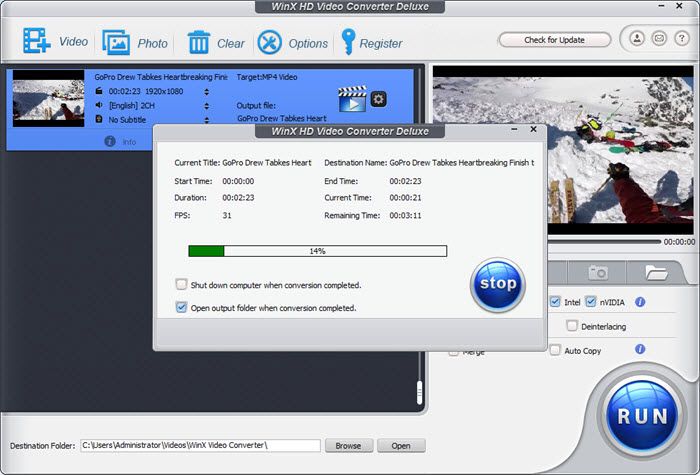This screenshot has height=475, width=700.
Task: Open help with the question mark icon
Action: click(681, 38)
